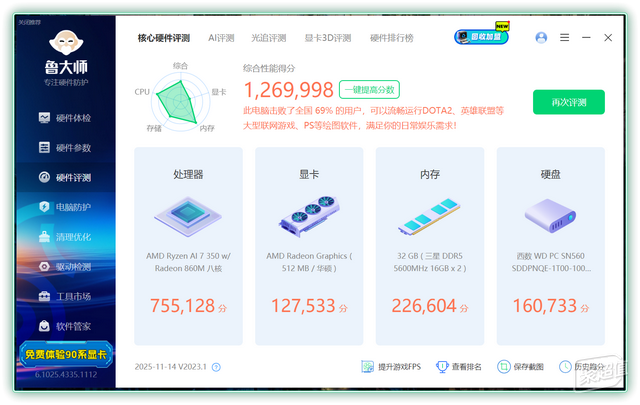Open the title bar hamburger menu
This screenshot has width=640, height=405.
564,38
